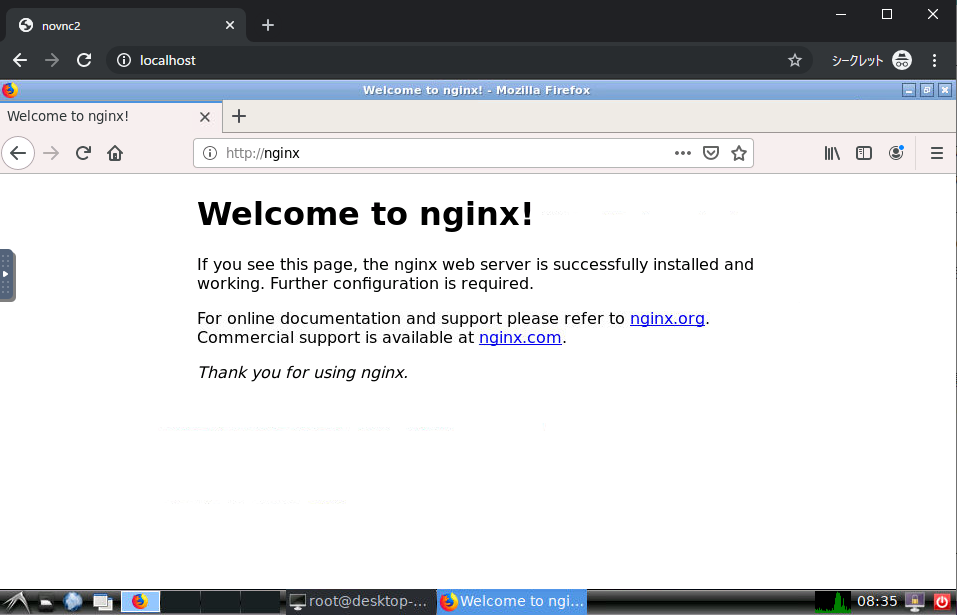Launch the web browser globe icon in taskbar

click(x=73, y=602)
